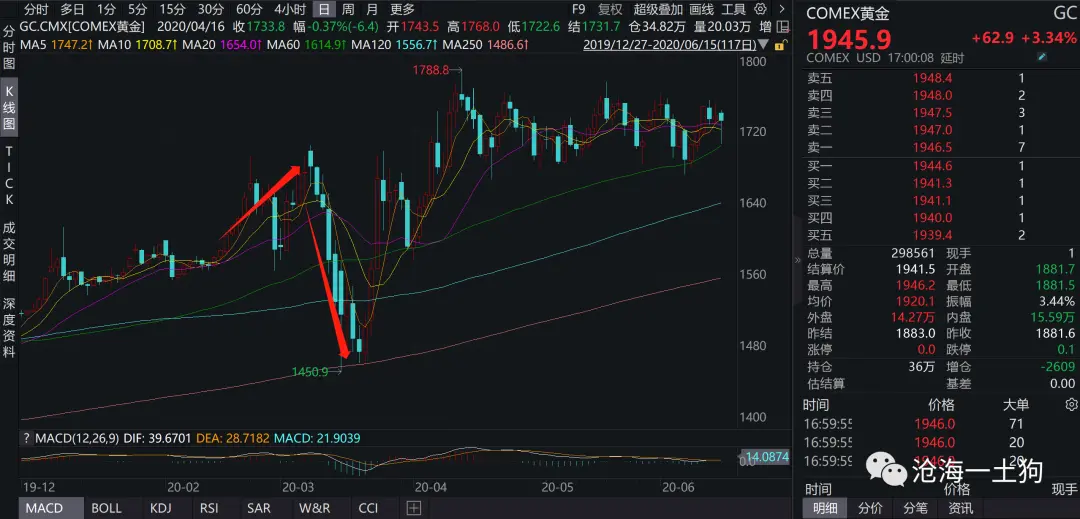Click the GC.CMX[COMEX黄金] symbol label

coord(83,28)
